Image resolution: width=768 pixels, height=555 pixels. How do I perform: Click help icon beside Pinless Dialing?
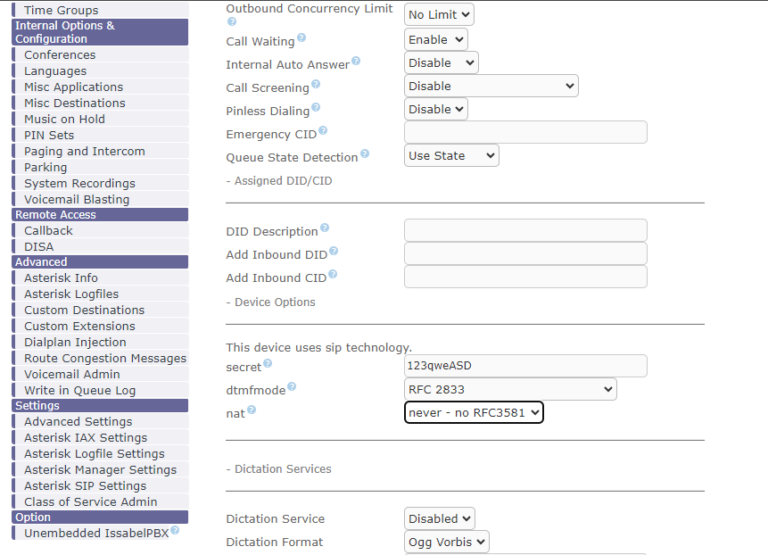pyautogui.click(x=316, y=108)
